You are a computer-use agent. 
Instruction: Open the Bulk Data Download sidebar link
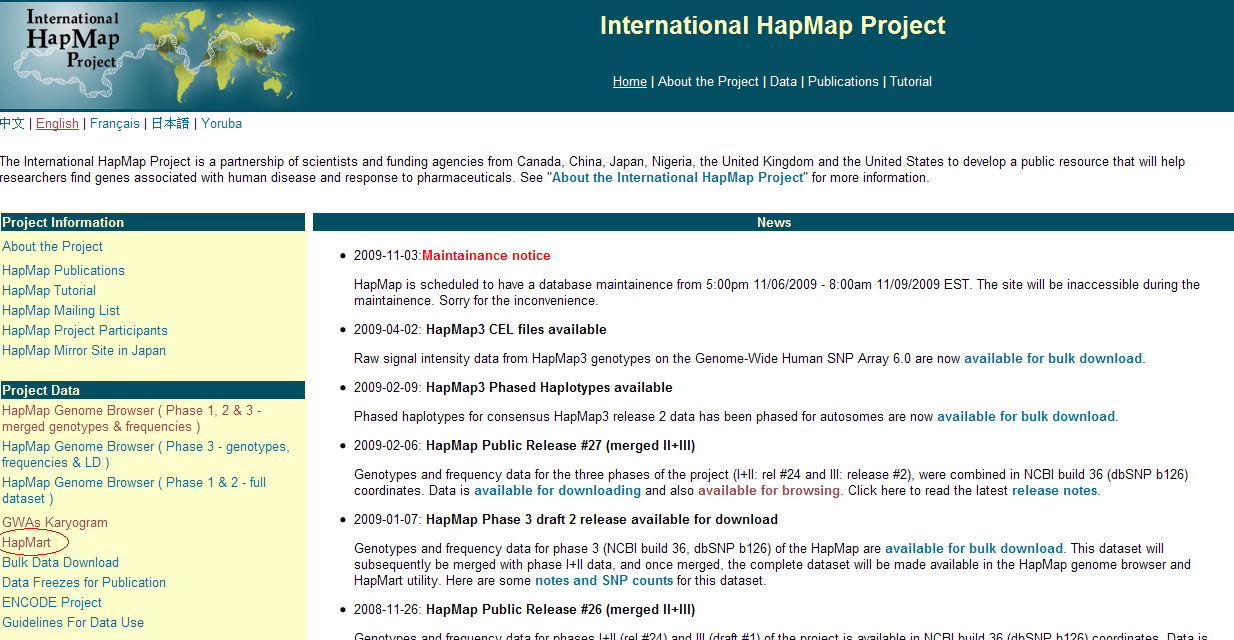tap(61, 563)
